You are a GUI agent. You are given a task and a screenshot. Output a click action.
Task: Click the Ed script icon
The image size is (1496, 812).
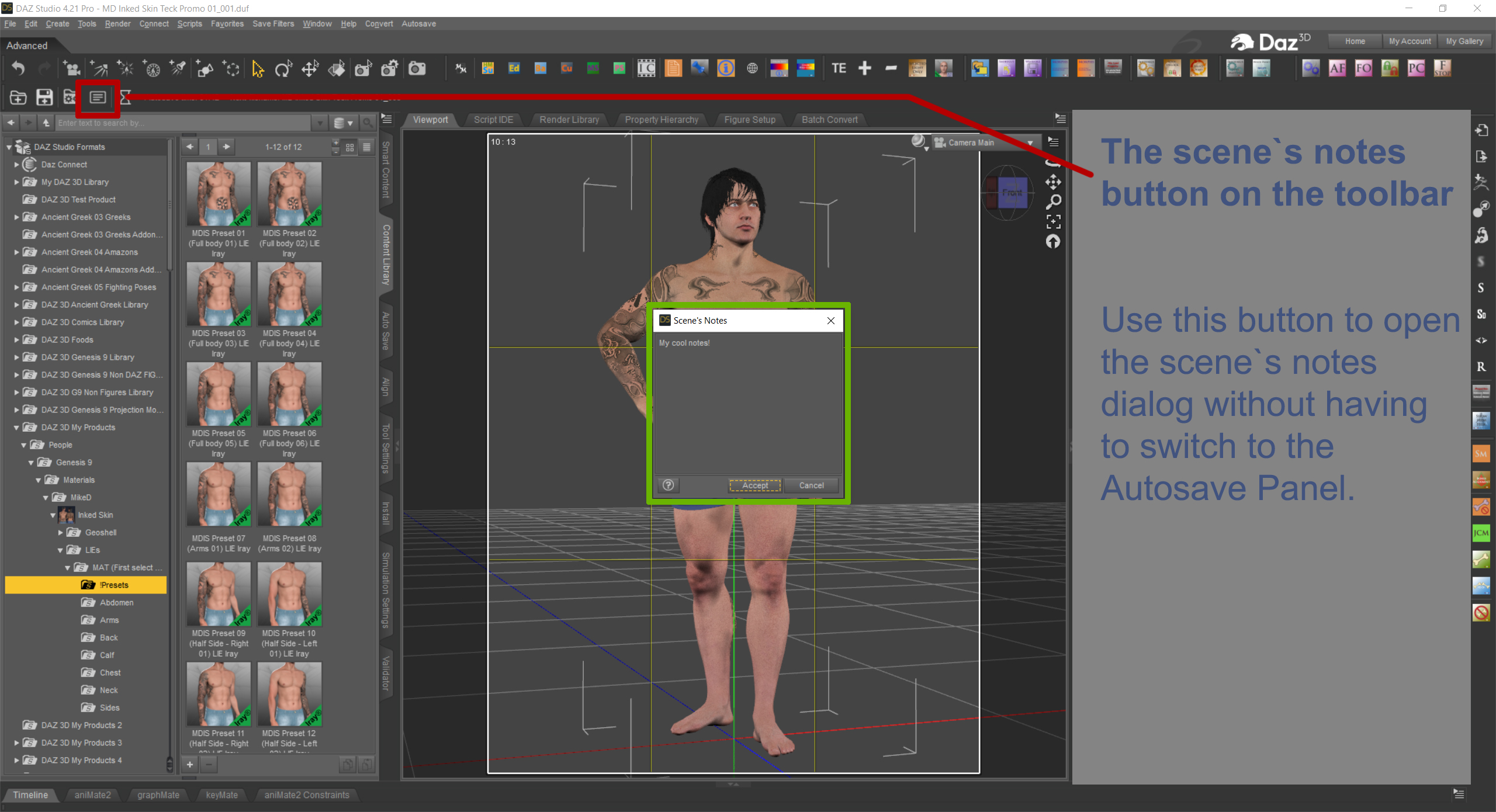(514, 68)
